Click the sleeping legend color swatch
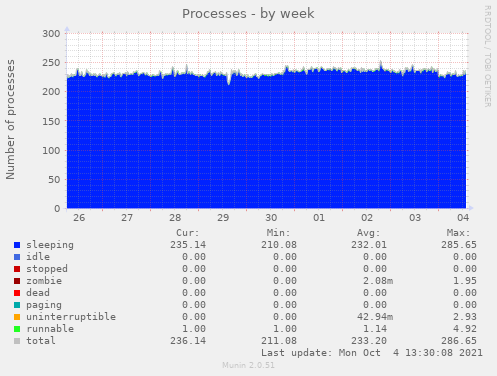The image size is (497, 376). (17, 245)
